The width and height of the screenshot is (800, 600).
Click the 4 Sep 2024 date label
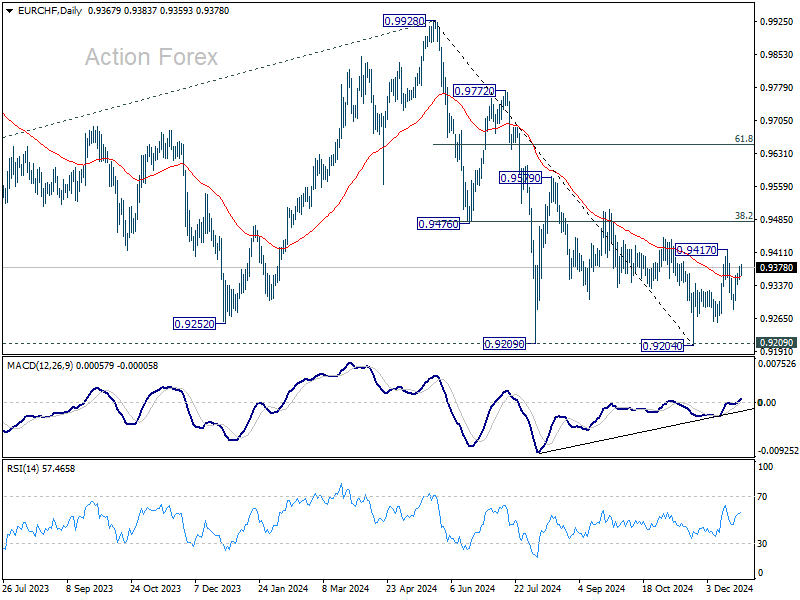pyautogui.click(x=602, y=589)
